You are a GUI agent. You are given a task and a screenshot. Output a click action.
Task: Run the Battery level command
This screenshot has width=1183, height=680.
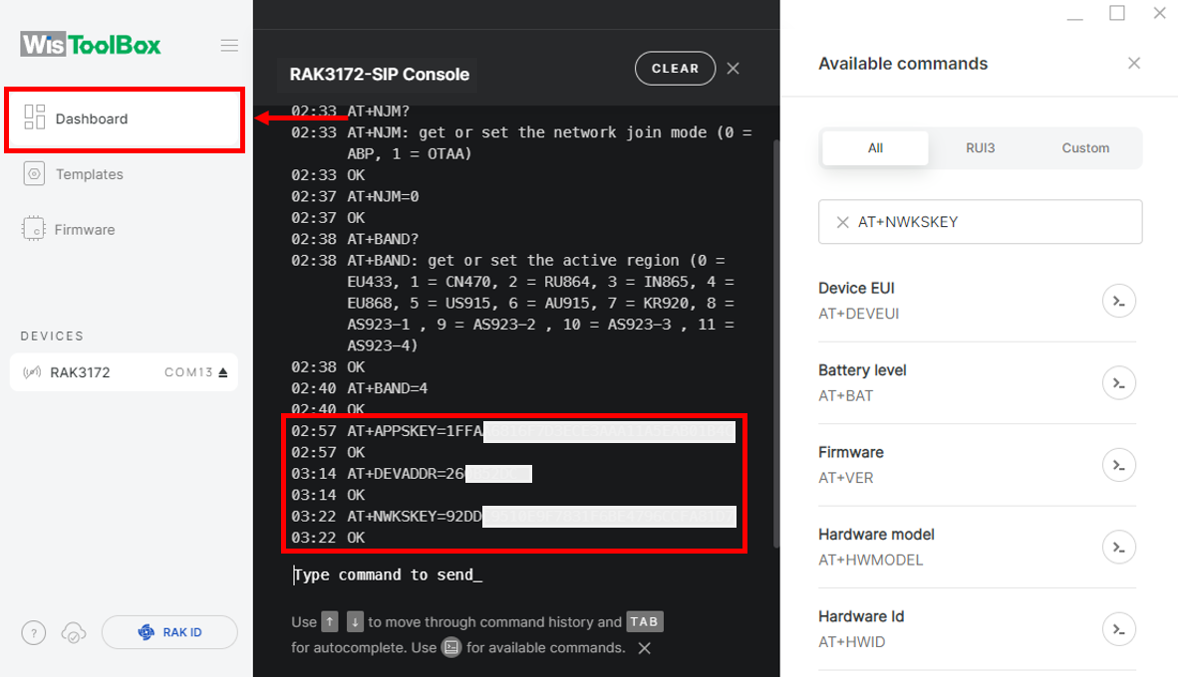[x=1119, y=383]
